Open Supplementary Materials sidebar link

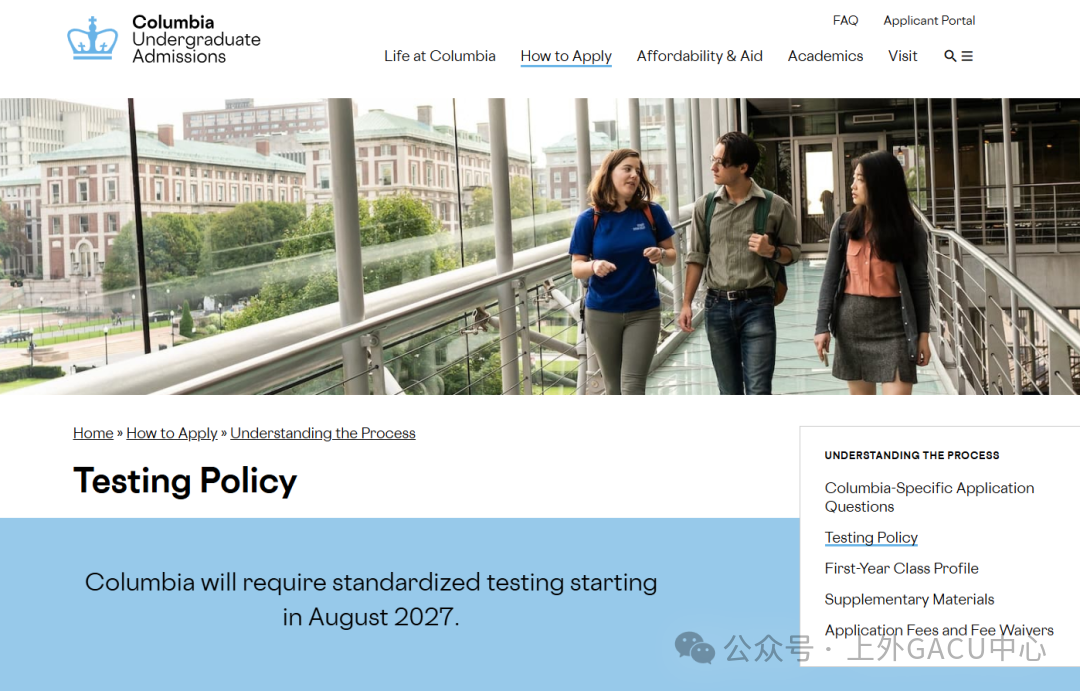point(909,599)
